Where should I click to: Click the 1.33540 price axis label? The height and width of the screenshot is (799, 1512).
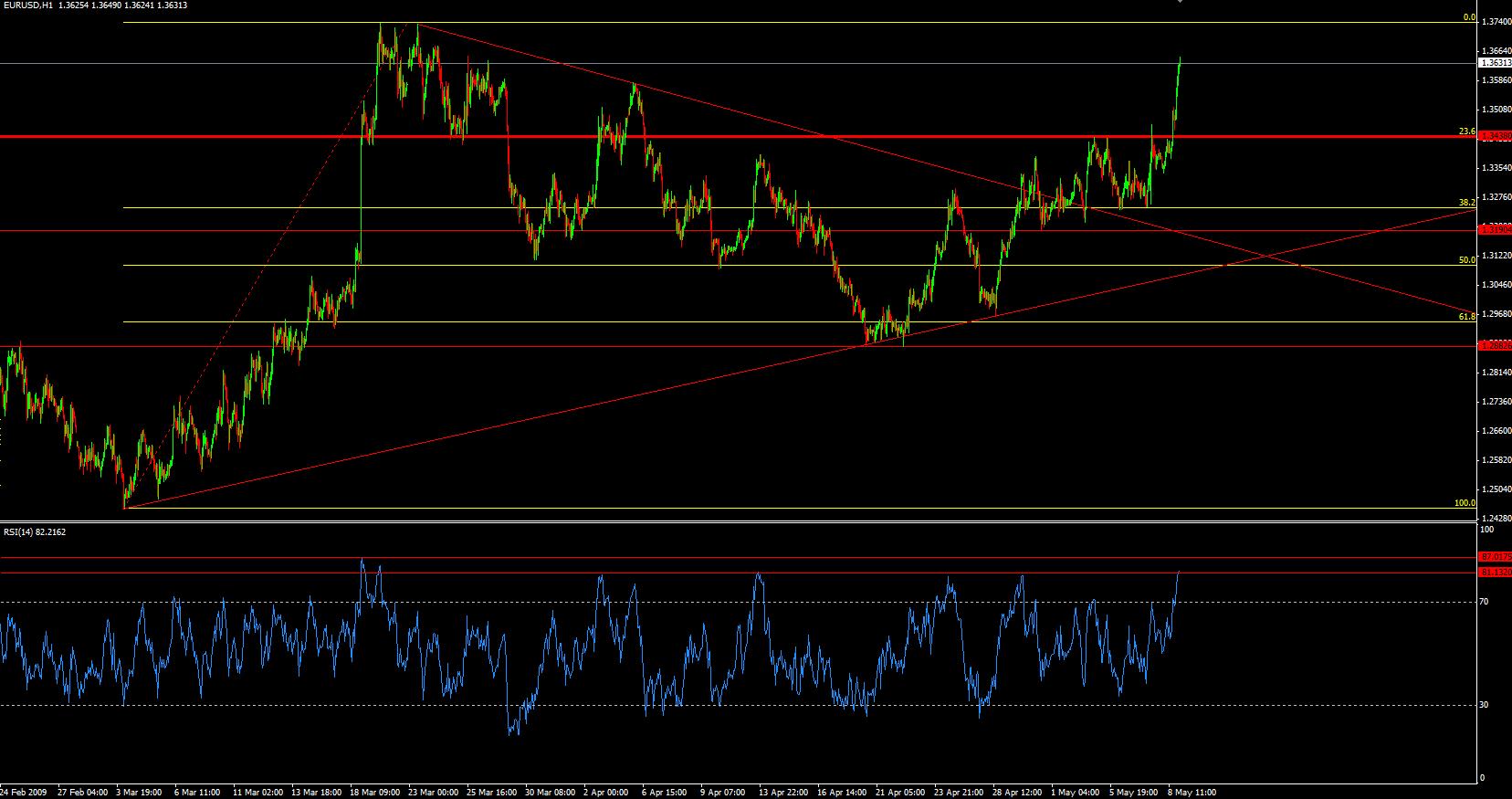pyautogui.click(x=1496, y=168)
